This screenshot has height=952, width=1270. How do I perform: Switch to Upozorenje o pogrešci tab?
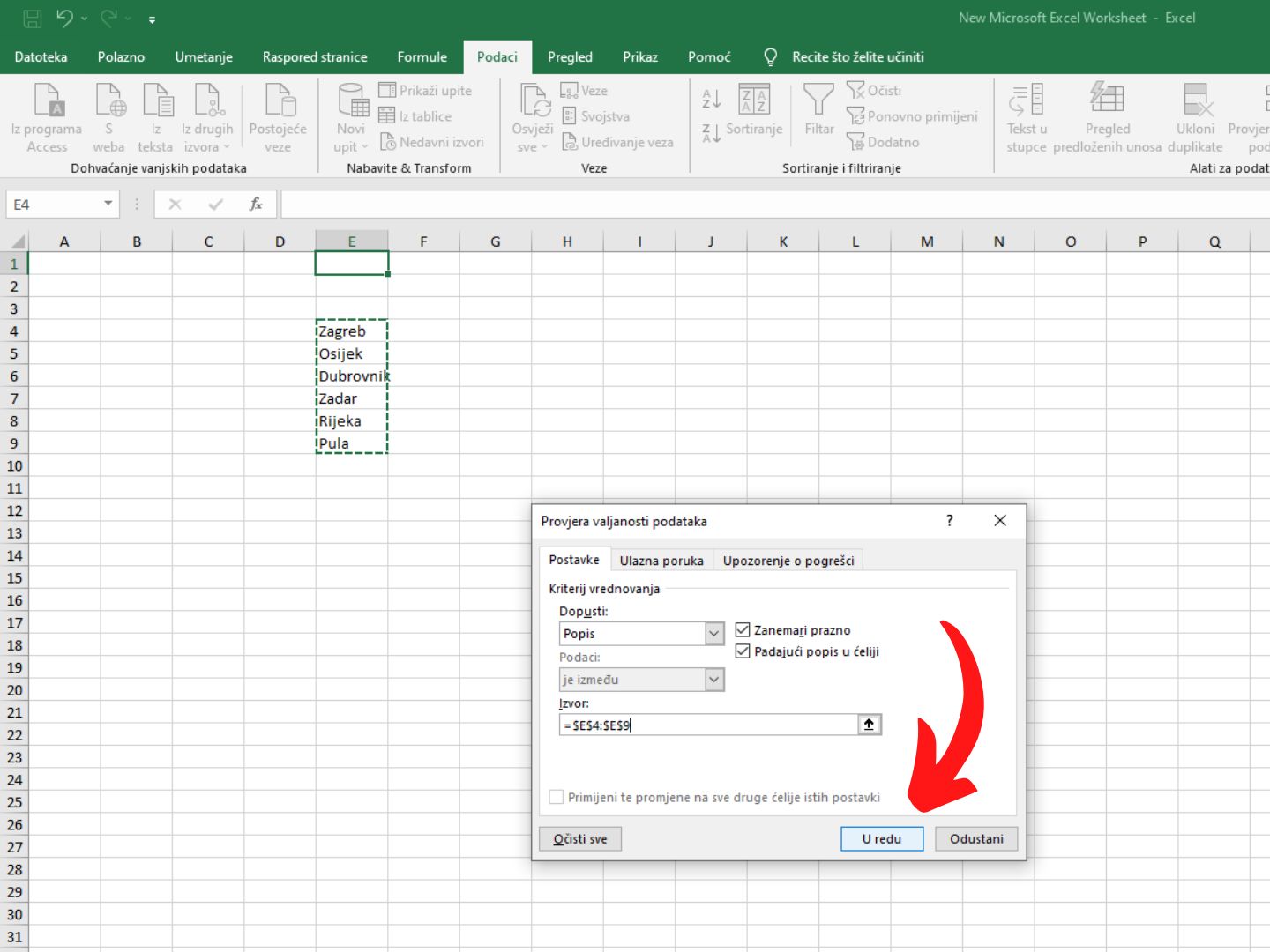pyautogui.click(x=788, y=561)
